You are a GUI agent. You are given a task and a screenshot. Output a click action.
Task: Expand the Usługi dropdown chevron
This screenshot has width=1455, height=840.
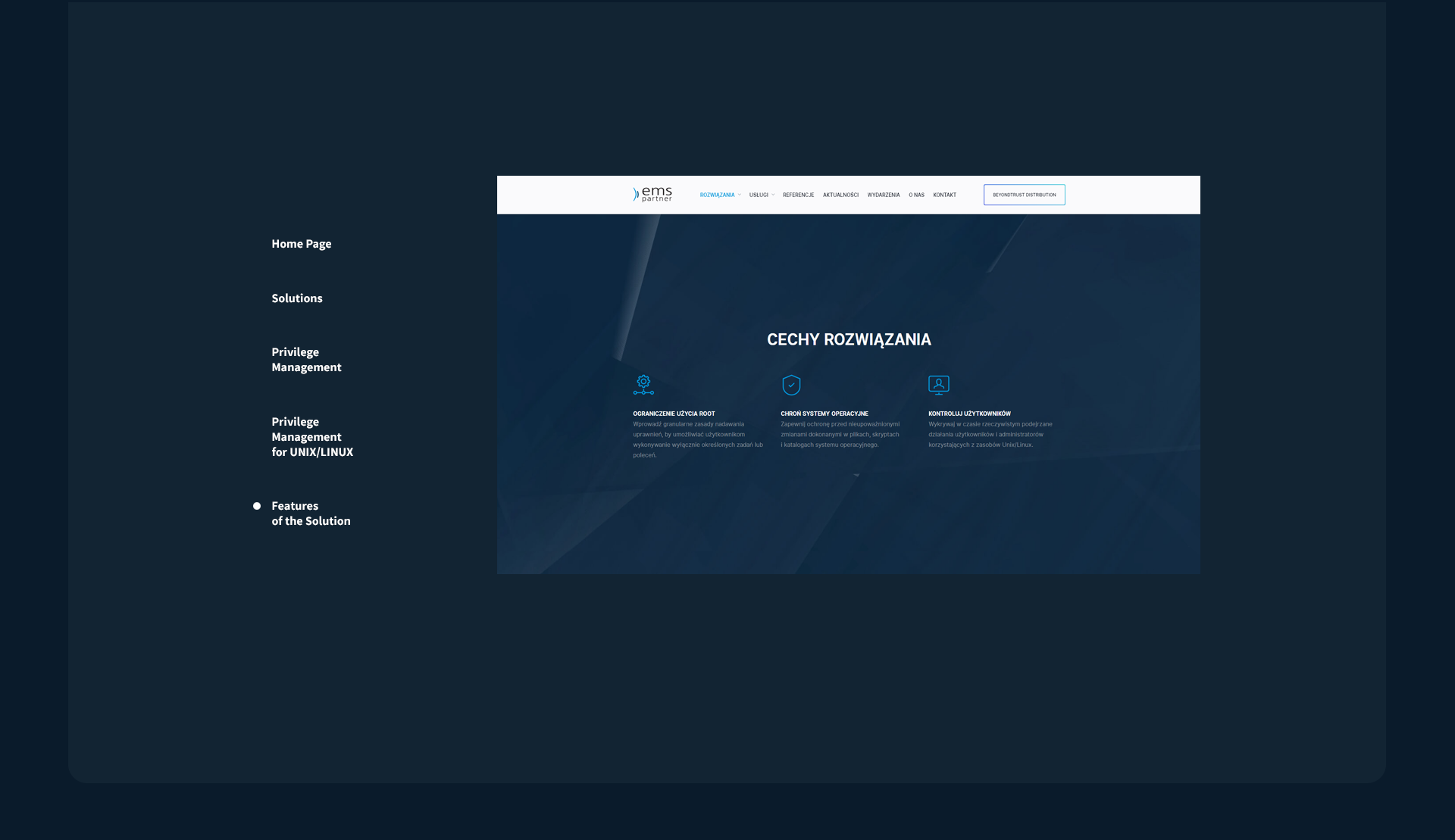click(x=773, y=195)
